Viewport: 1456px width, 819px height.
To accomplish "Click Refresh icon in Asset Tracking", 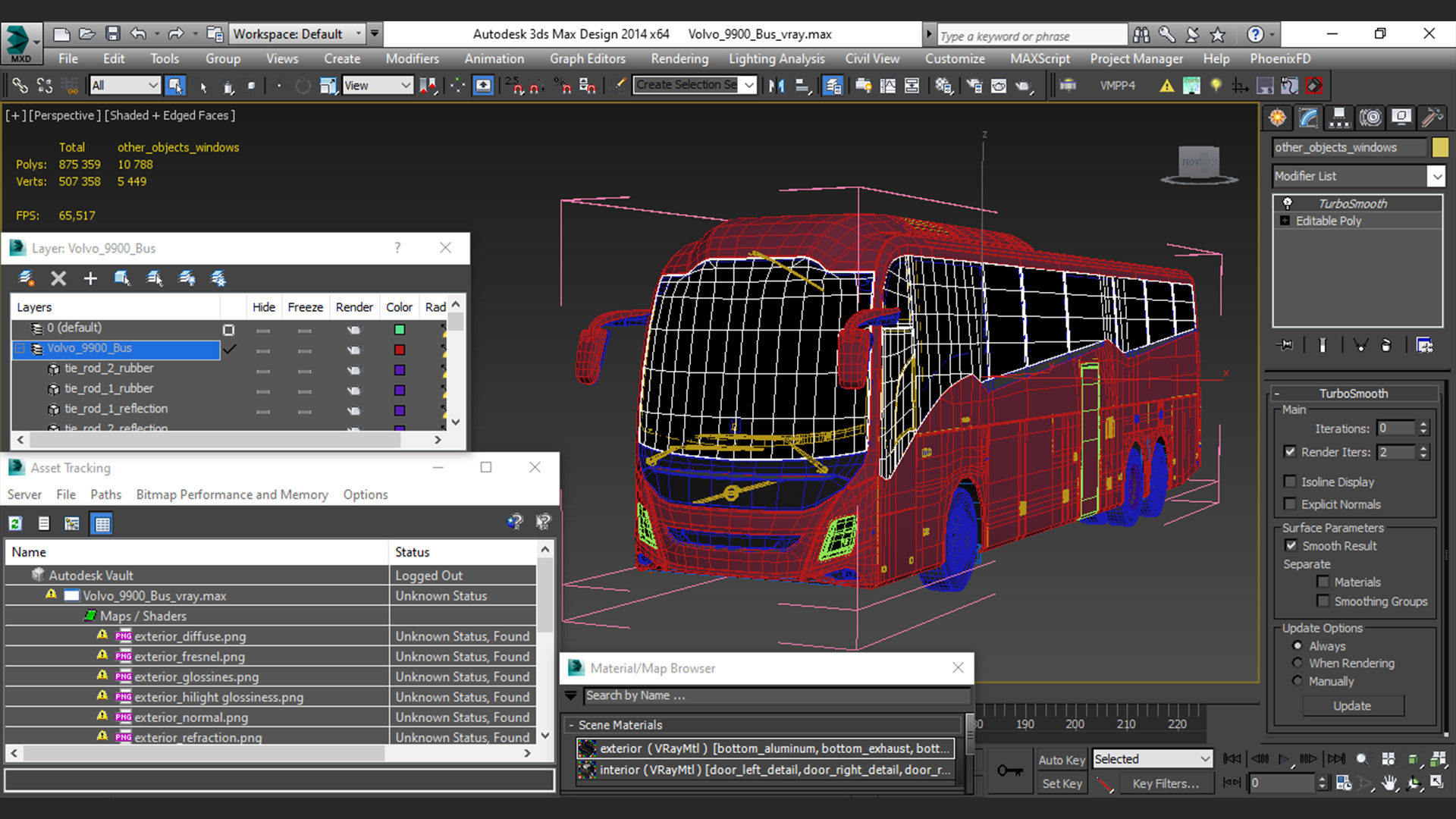I will tap(15, 523).
